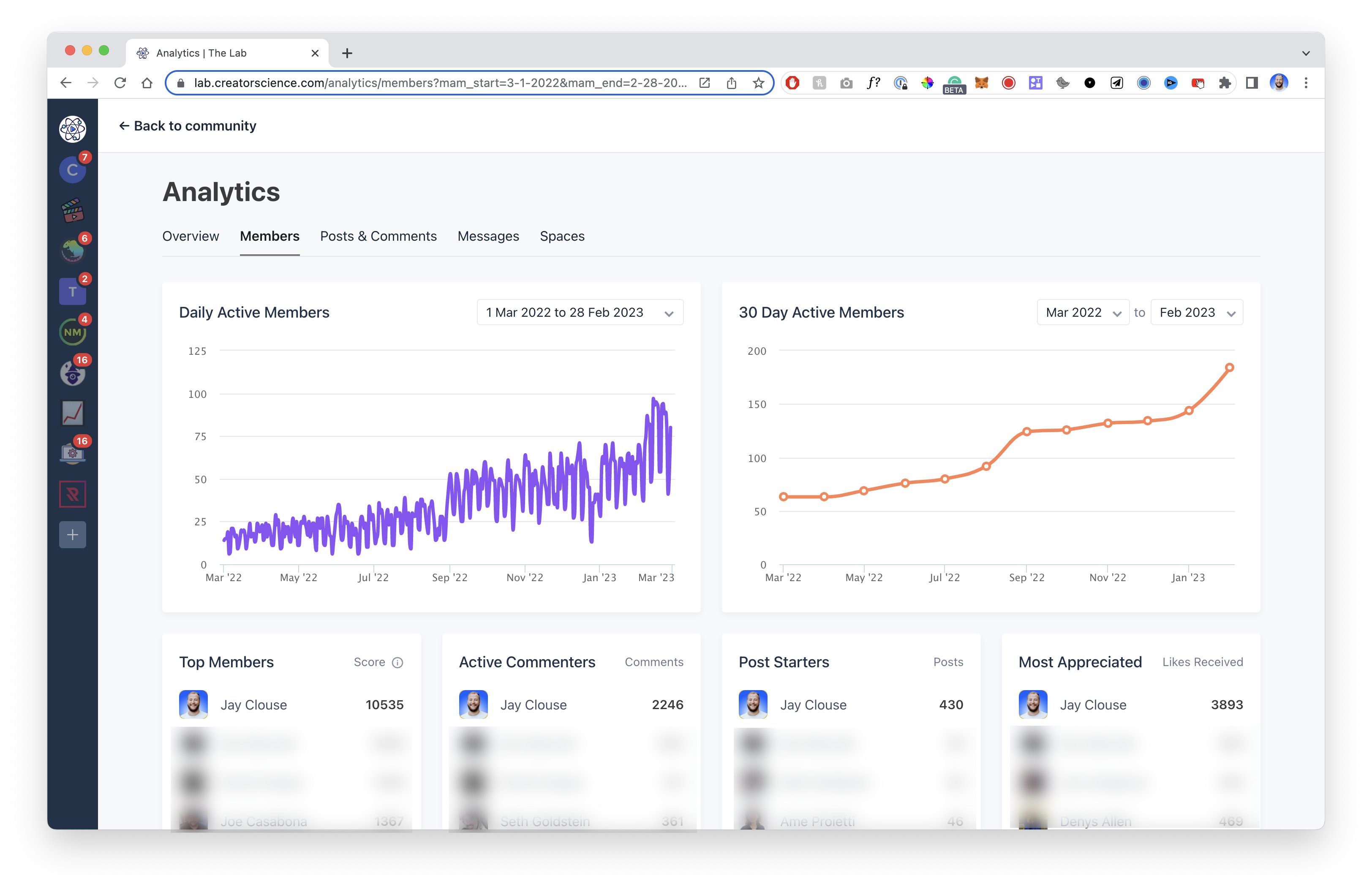1372x892 pixels.
Task: Click the last data point on 30 Day chart
Action: (1229, 367)
